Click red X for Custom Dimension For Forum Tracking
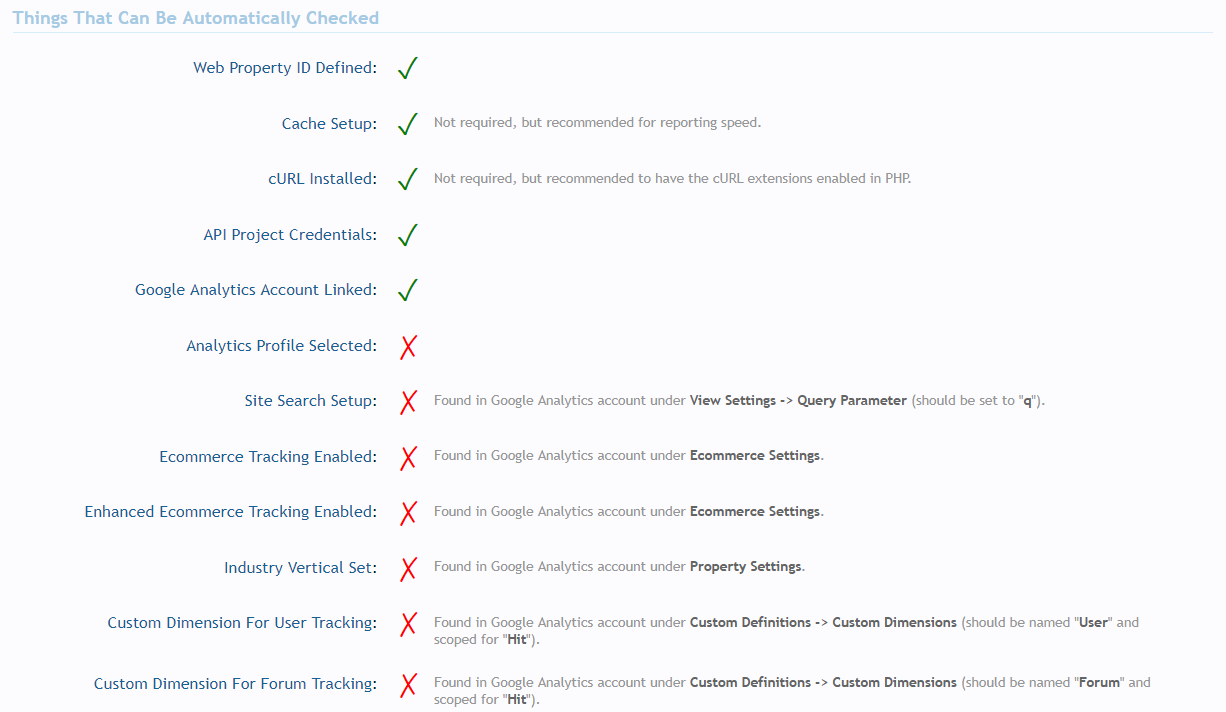The width and height of the screenshot is (1226, 712). tap(408, 685)
